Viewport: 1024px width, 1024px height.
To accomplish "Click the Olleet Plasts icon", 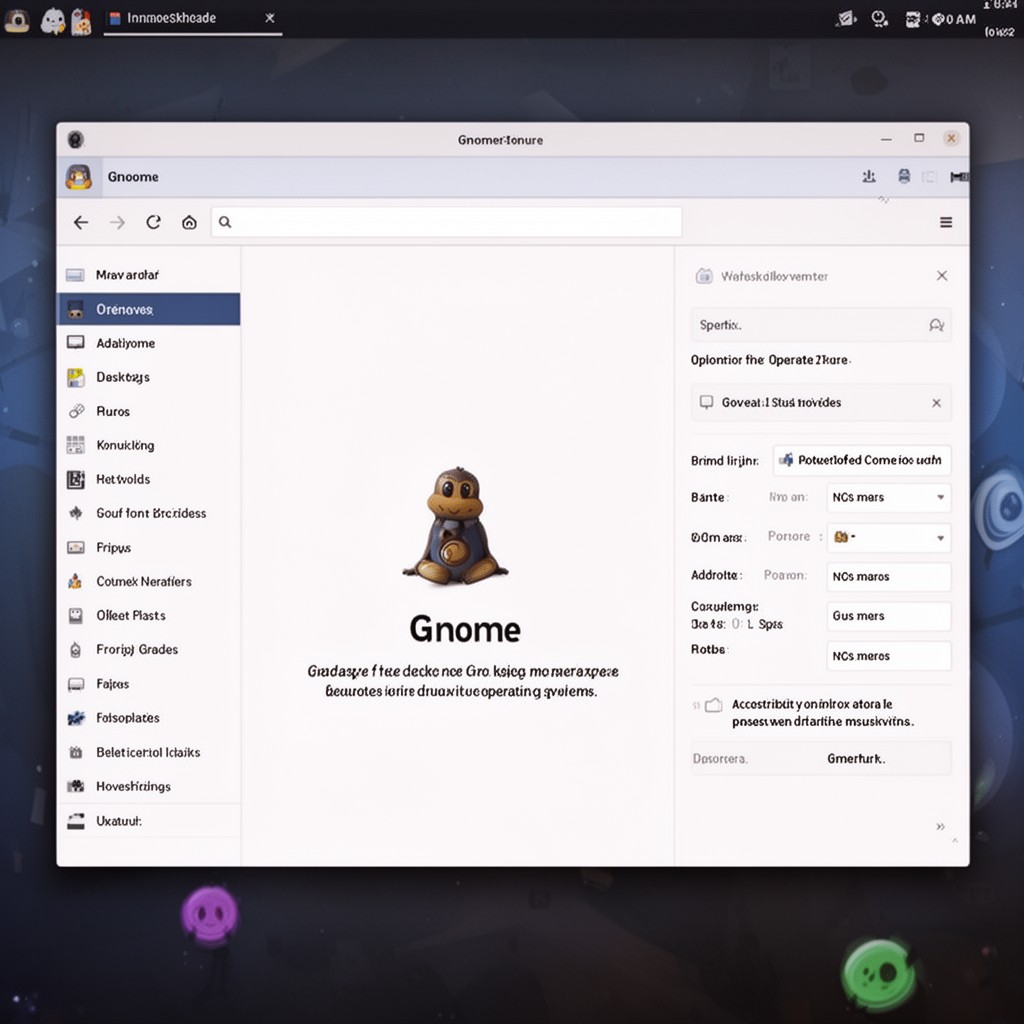I will [76, 615].
